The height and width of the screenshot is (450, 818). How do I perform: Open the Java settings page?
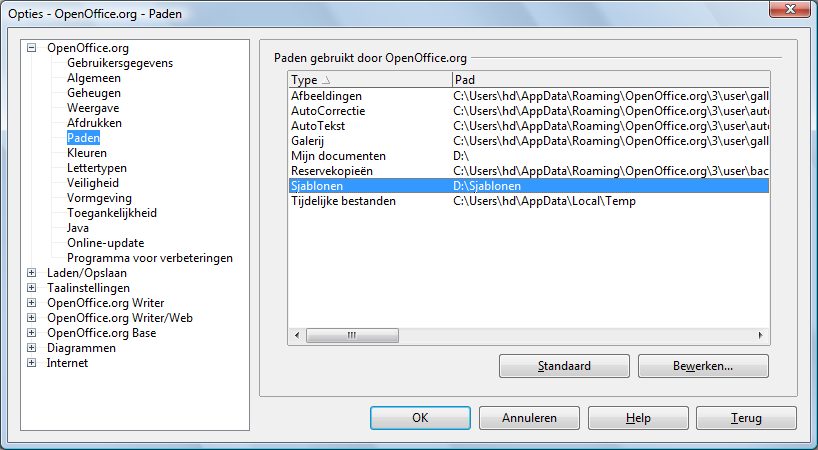(x=78, y=228)
